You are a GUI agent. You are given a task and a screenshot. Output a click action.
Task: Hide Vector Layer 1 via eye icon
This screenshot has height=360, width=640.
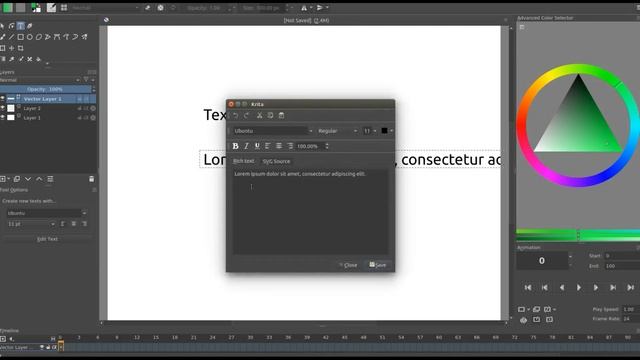pos(2,99)
